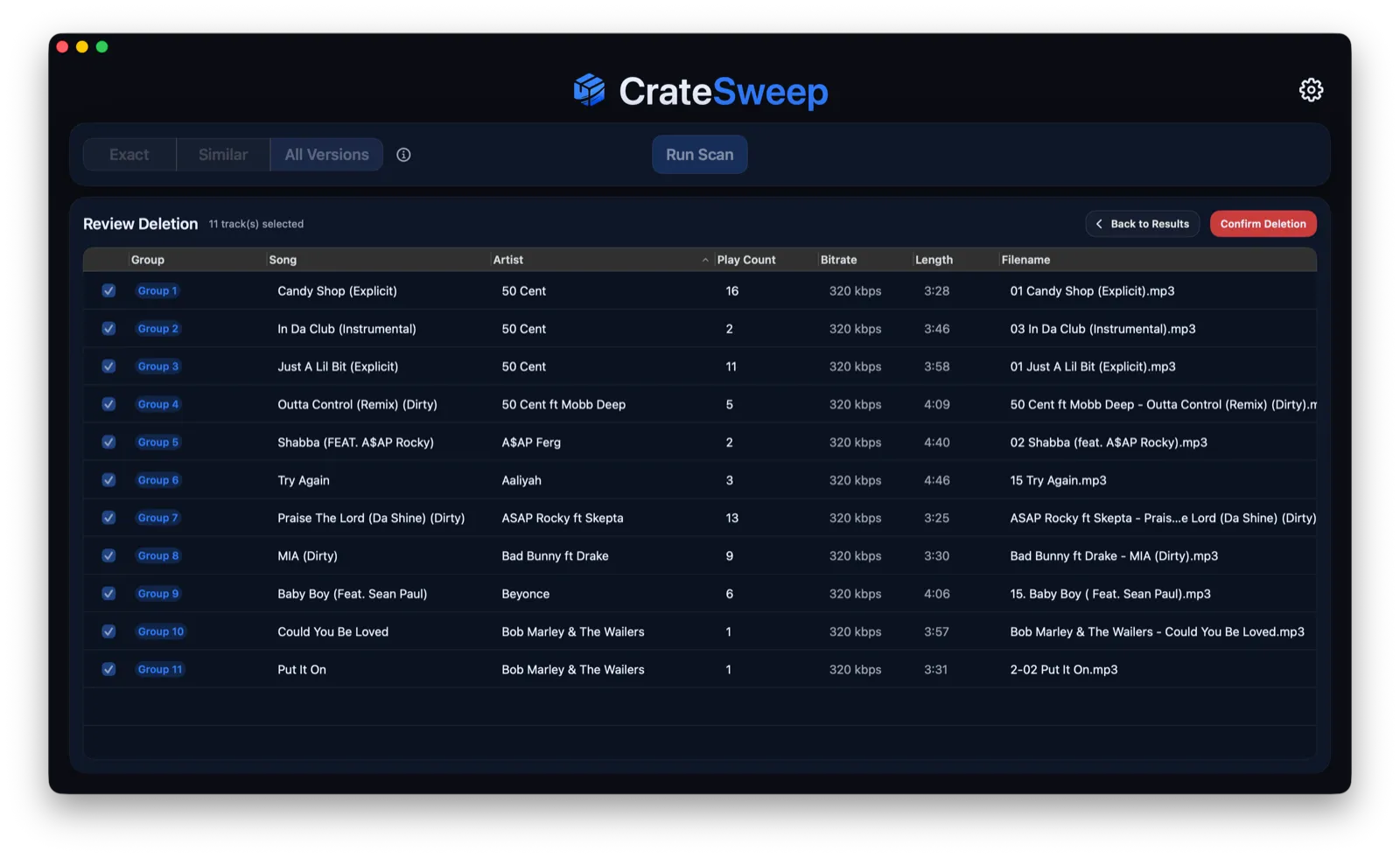The height and width of the screenshot is (858, 1400).
Task: Sort by the Play Count header
Action: click(x=746, y=260)
